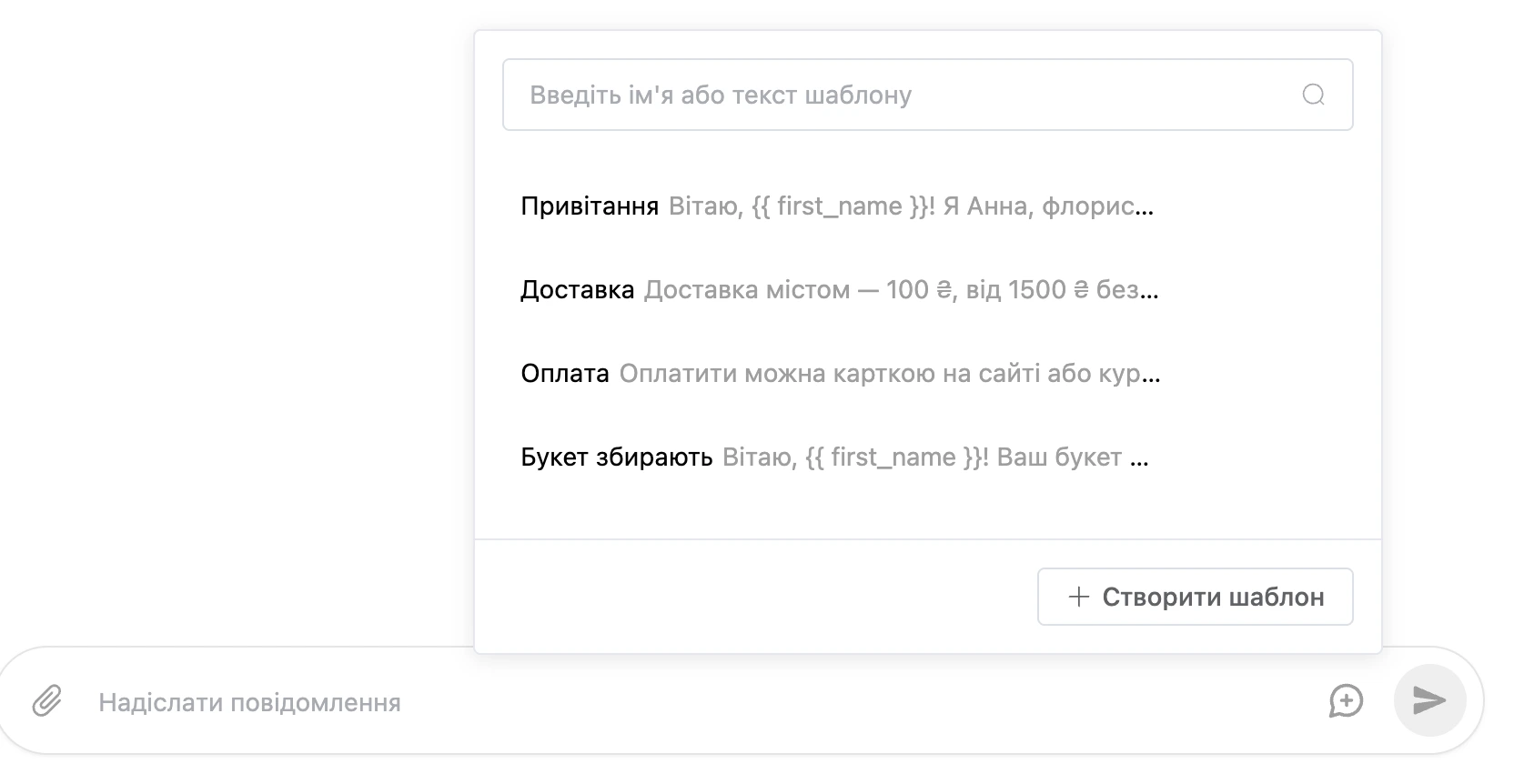Focus the Надіслати повідомлення message box
The width and height of the screenshot is (1514, 784).
(x=701, y=702)
